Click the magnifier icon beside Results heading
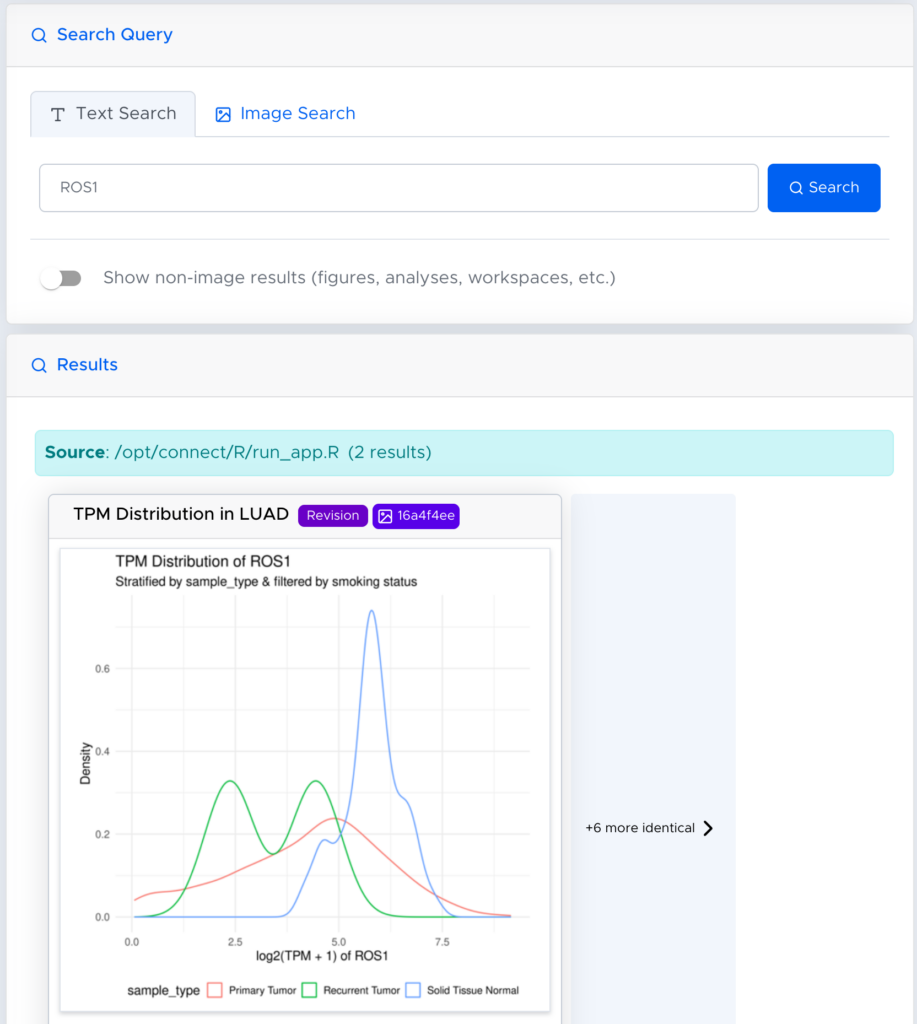The height and width of the screenshot is (1024, 917). (39, 365)
